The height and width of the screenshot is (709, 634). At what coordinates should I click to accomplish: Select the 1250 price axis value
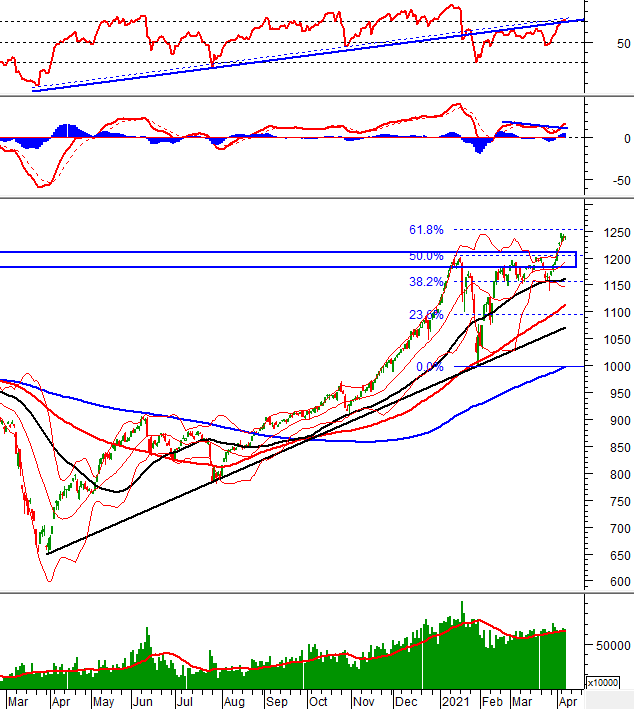pos(617,233)
